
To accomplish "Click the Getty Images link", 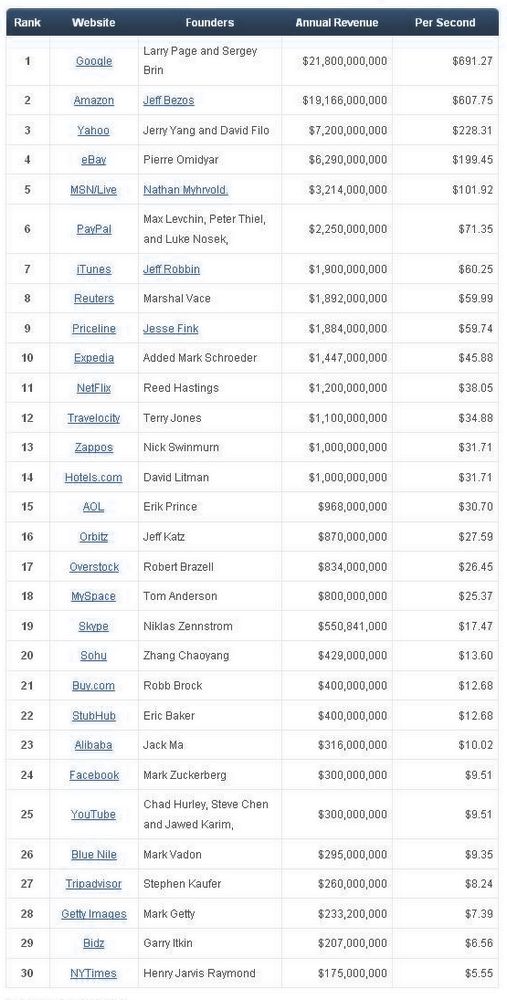I will pyautogui.click(x=94, y=914).
